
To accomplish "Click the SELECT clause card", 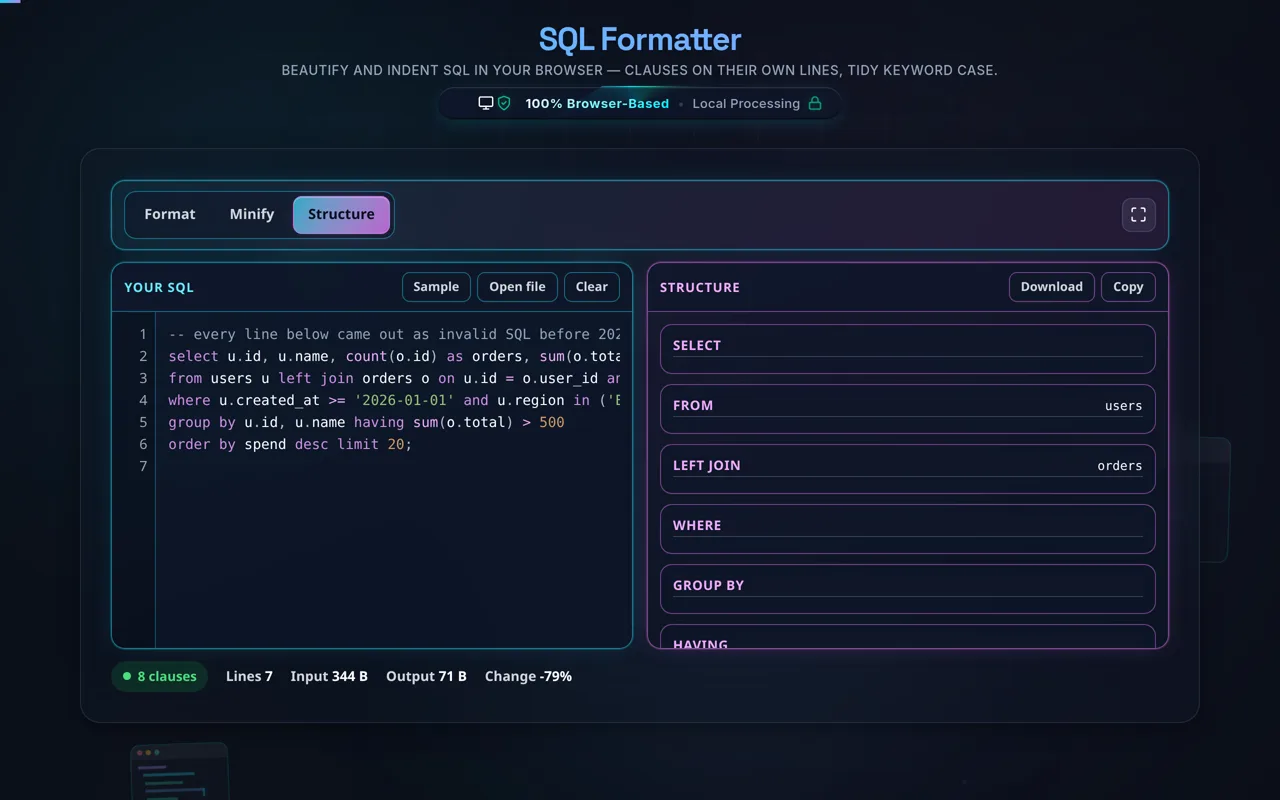I will tap(908, 349).
